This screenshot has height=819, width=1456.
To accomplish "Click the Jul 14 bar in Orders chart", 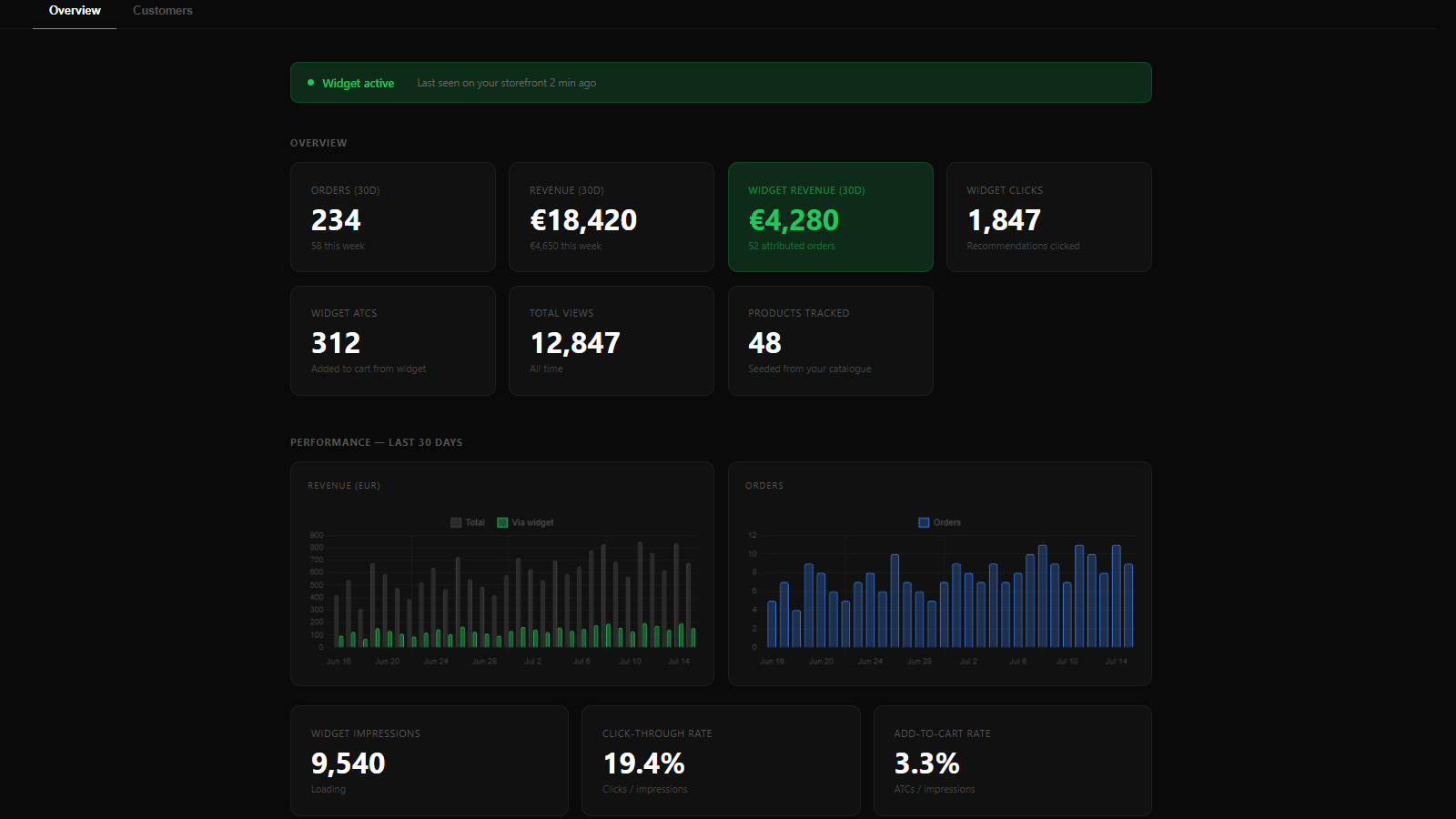I will 1117,596.
